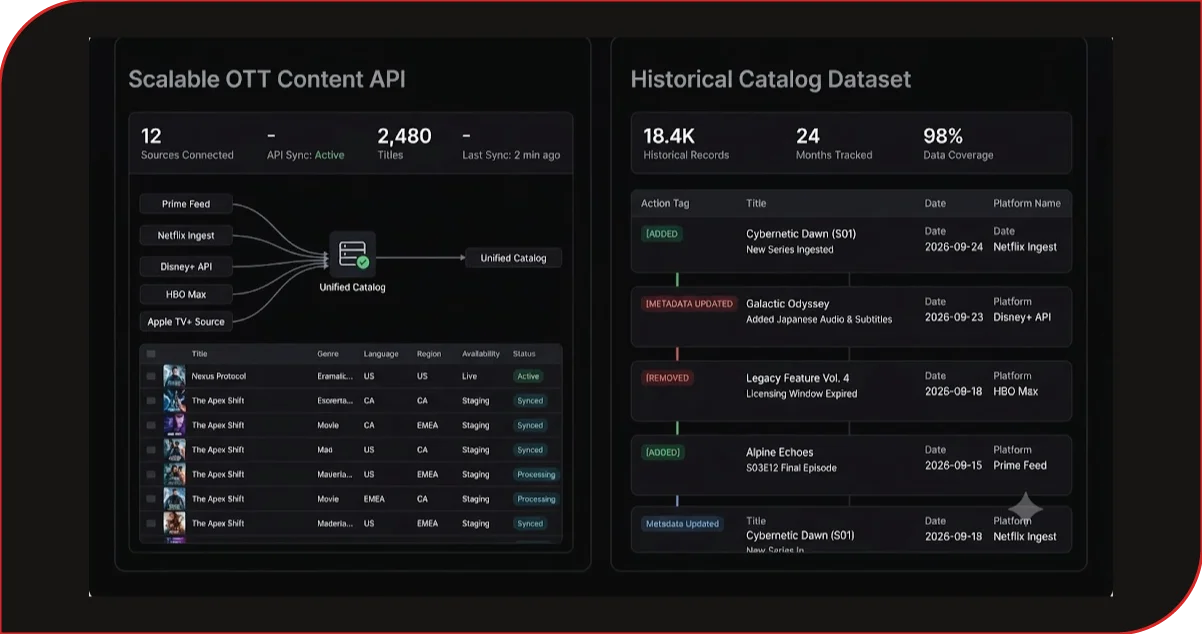Click Processing badge in Apex Shift Maveria row
The image size is (1202, 634).
coord(536,475)
